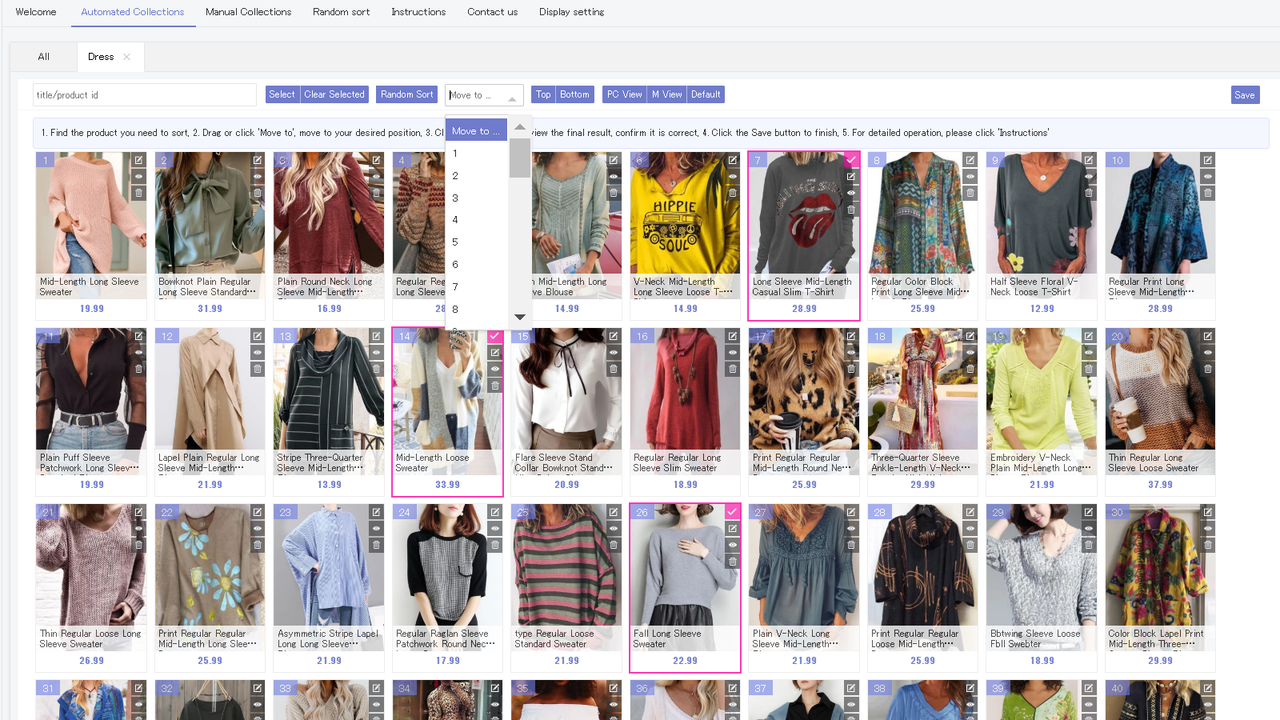This screenshot has height=720, width=1280.
Task: Edit the Lapel Plain Regular product 12
Action: 257,336
